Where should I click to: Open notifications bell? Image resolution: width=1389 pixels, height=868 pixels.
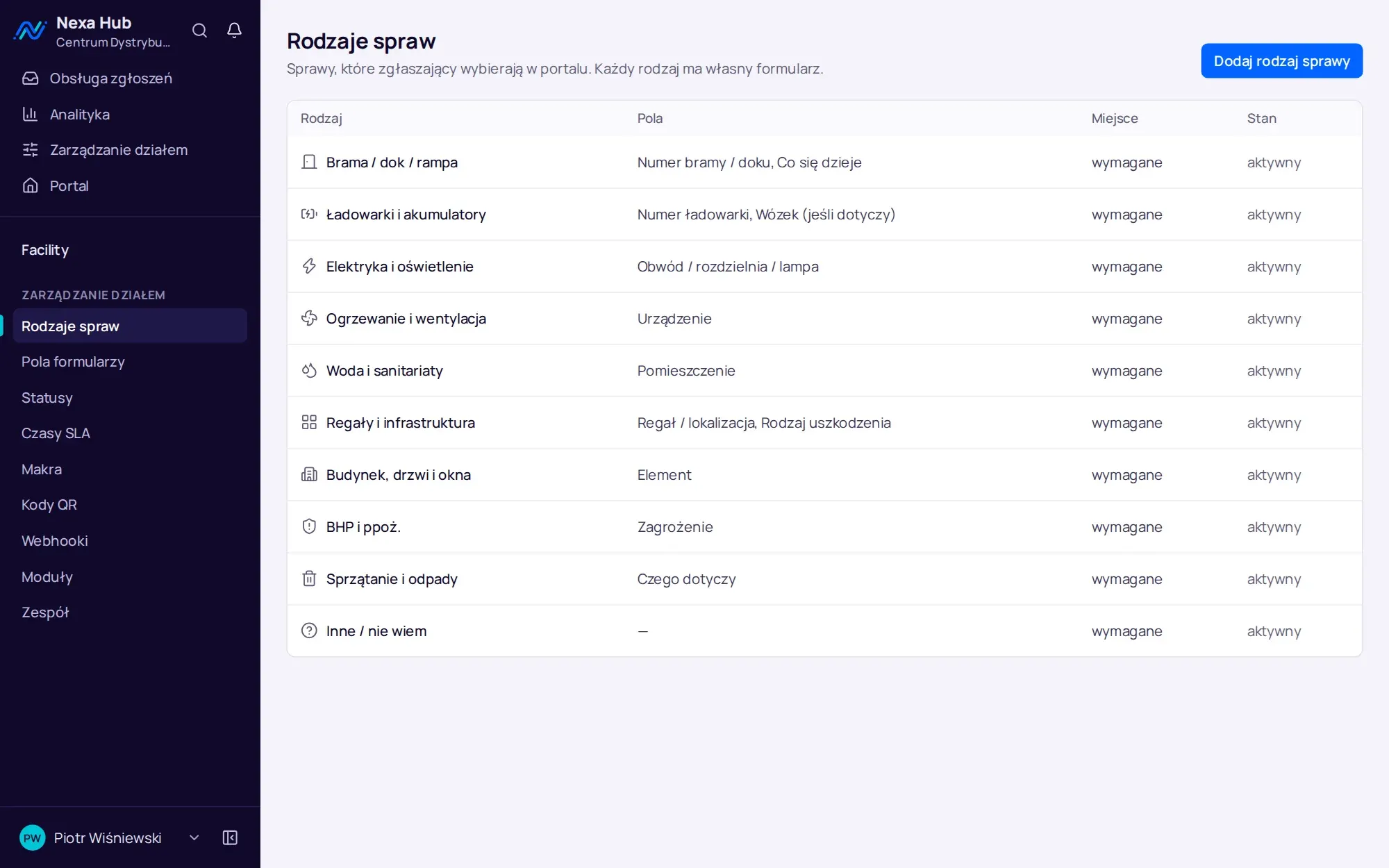(x=234, y=31)
